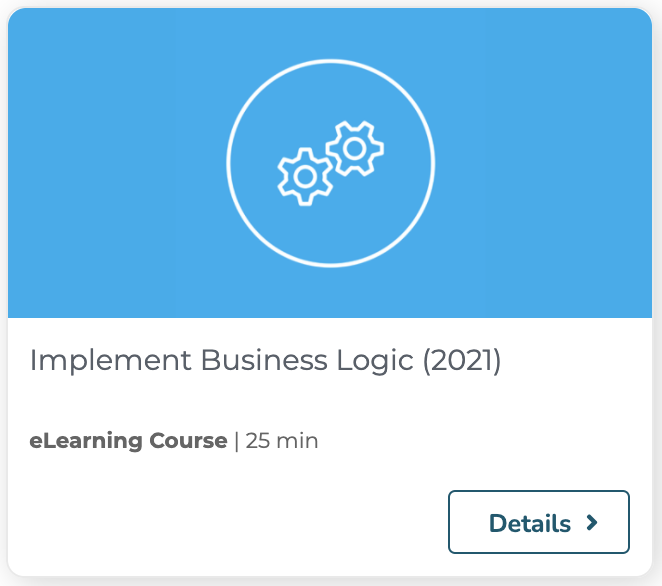Screen dimensions: 662x586
Task: Click the (2021) year in title
Action: coord(462,361)
